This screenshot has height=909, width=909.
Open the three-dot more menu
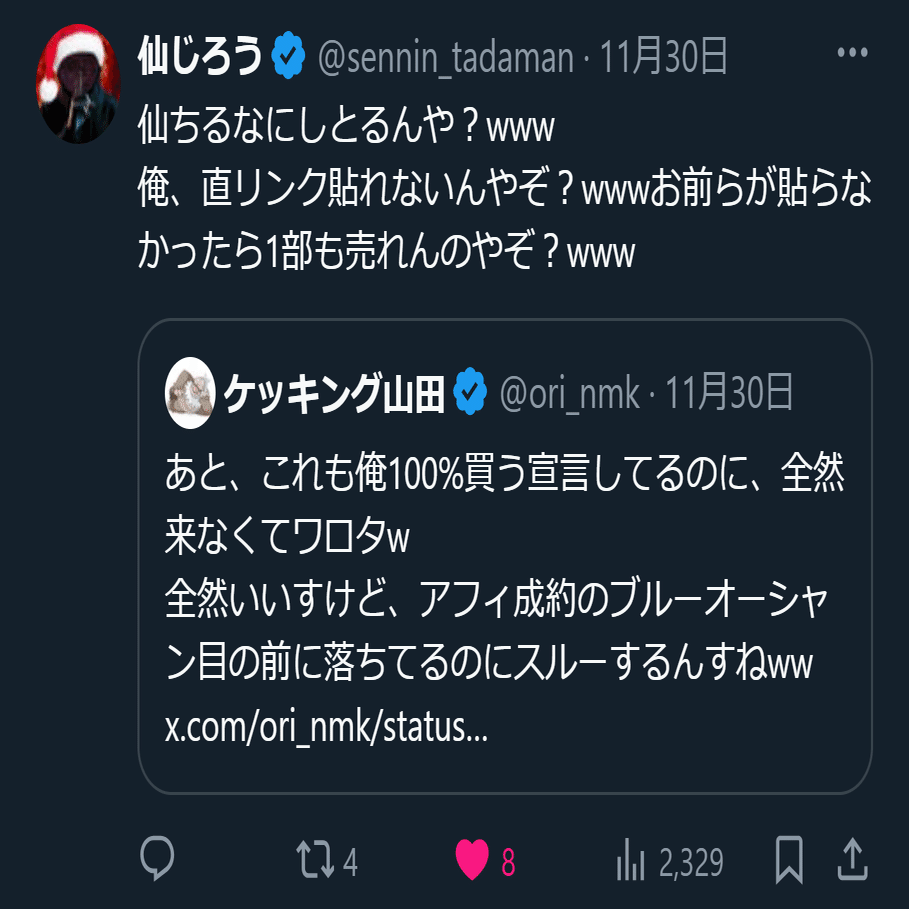pos(852,53)
